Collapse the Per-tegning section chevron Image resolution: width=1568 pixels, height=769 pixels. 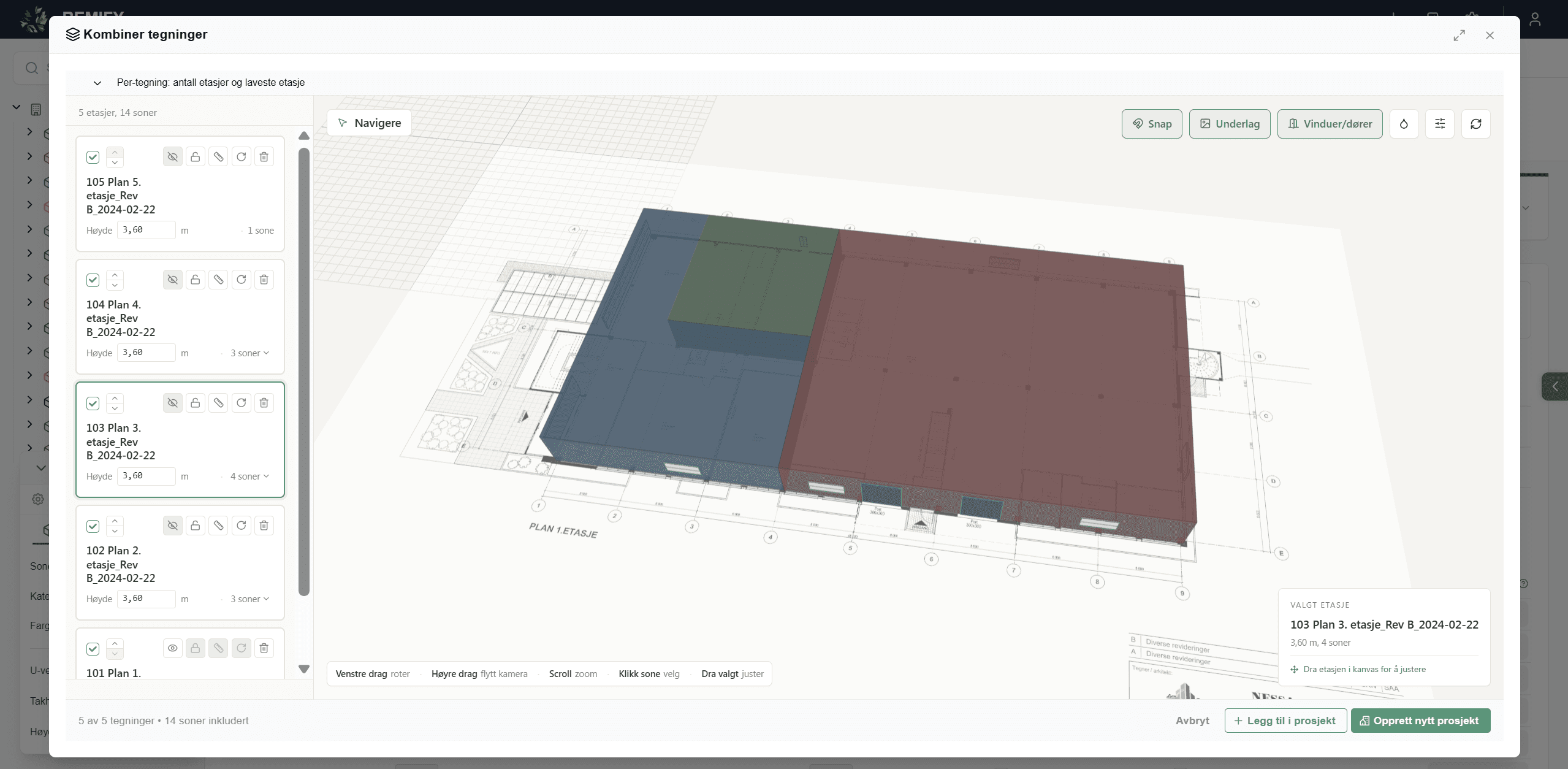[97, 83]
